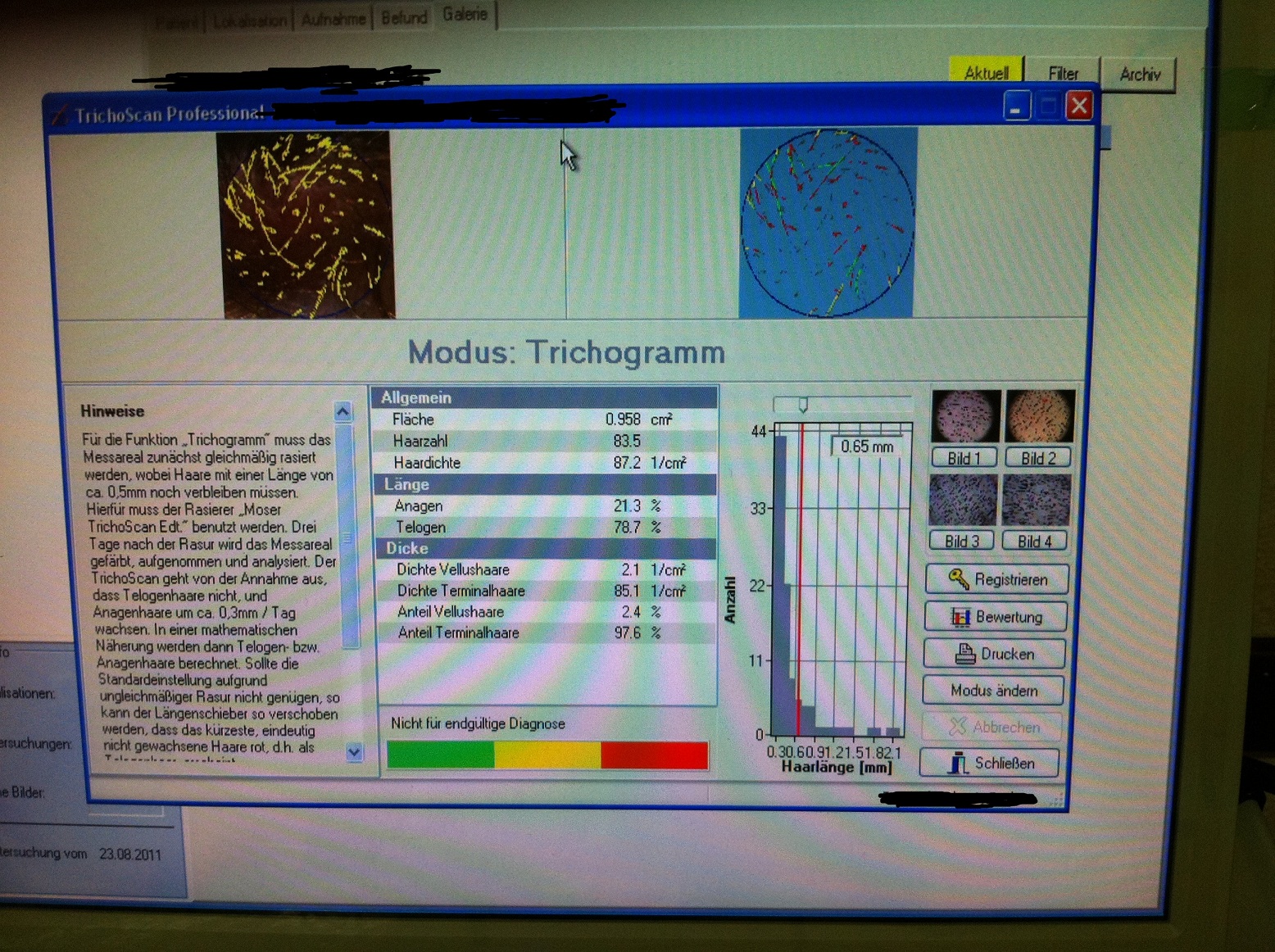Select the yellow Aktuell view button
This screenshot has width=1275, height=952.
point(986,73)
